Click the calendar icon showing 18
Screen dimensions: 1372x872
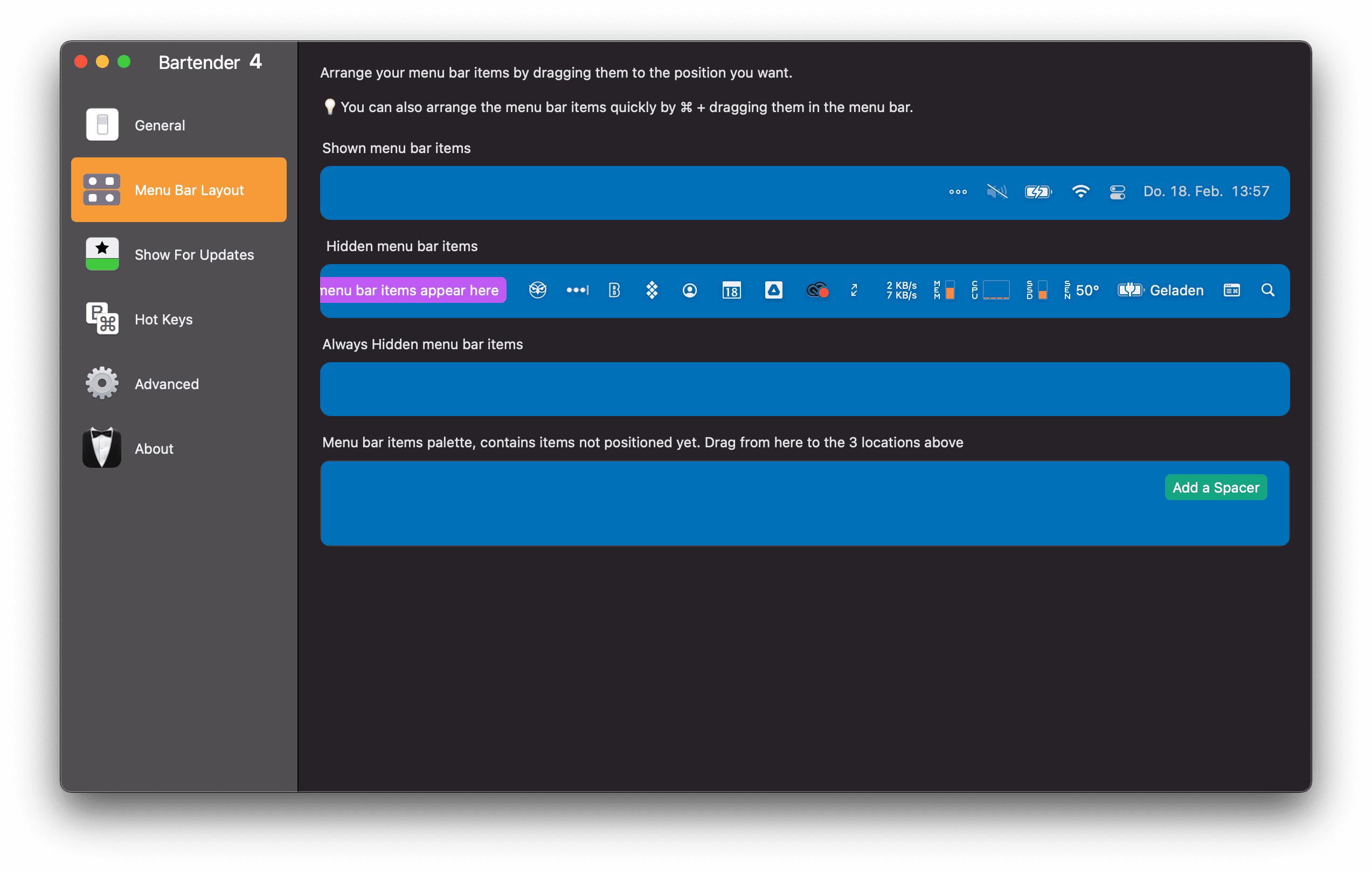(x=731, y=290)
